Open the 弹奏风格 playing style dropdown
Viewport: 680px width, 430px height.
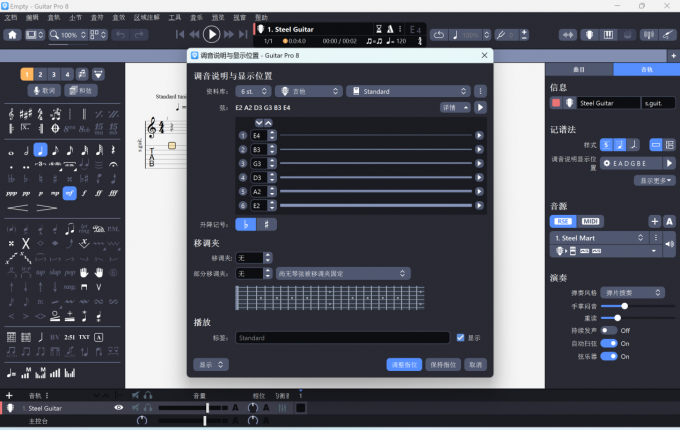click(x=633, y=293)
